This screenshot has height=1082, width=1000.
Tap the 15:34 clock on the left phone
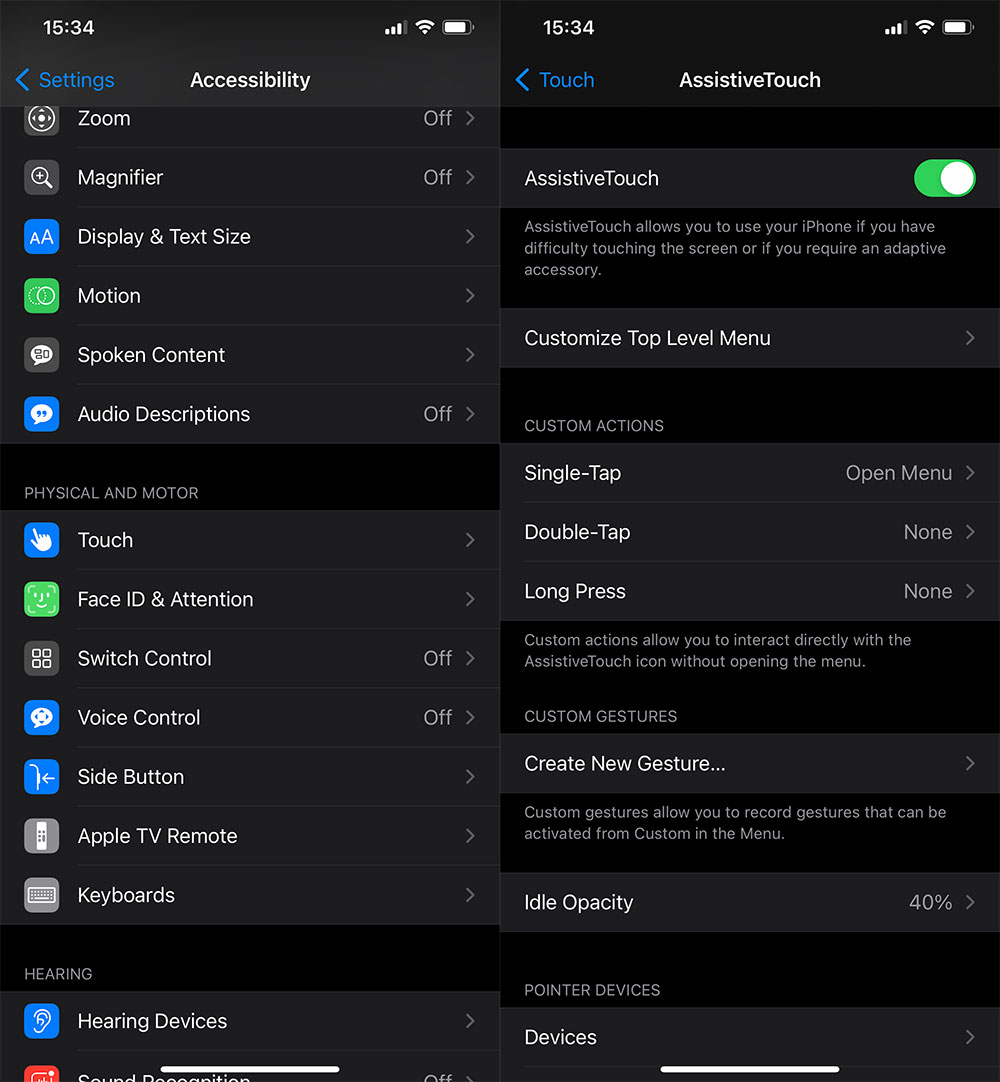[x=68, y=28]
